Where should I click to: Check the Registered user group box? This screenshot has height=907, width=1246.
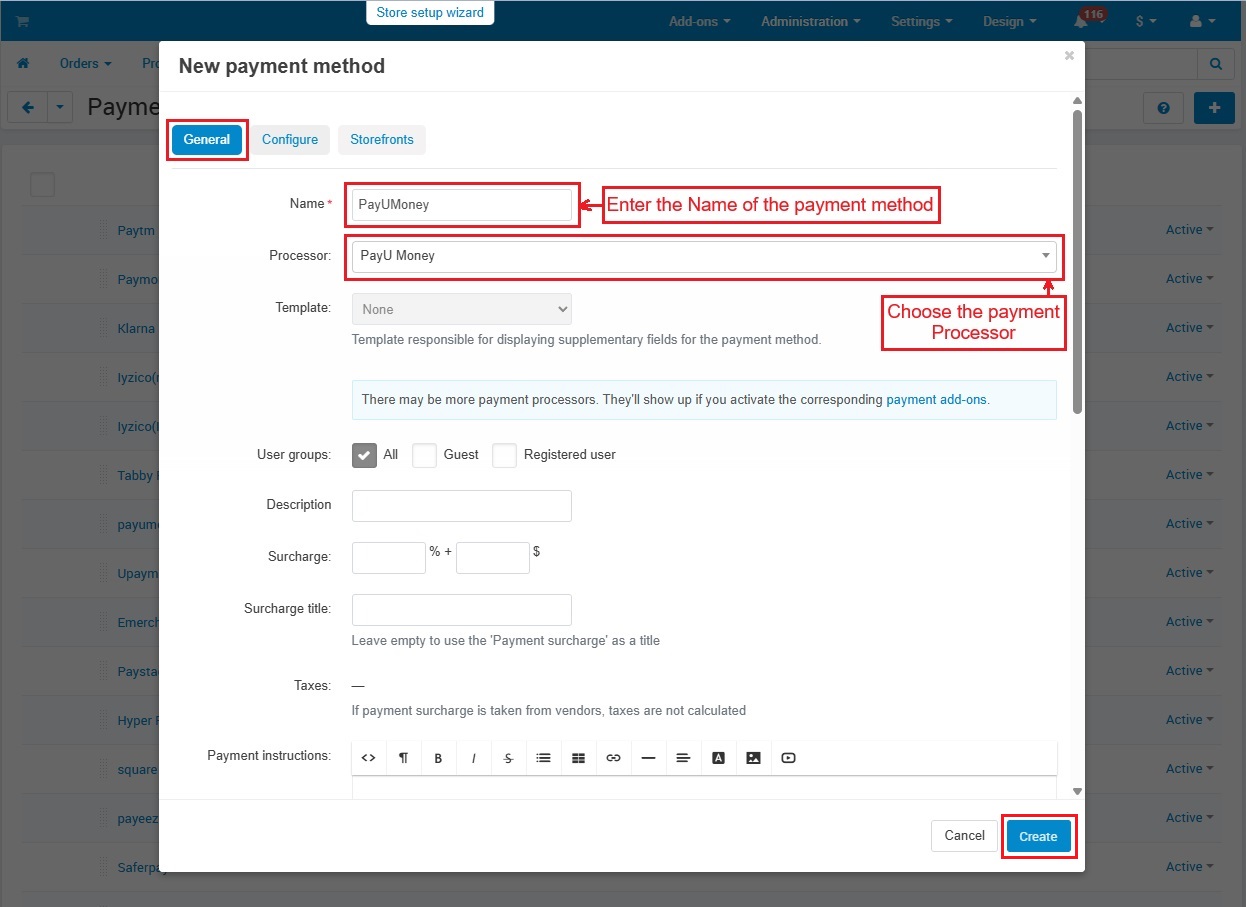click(504, 455)
